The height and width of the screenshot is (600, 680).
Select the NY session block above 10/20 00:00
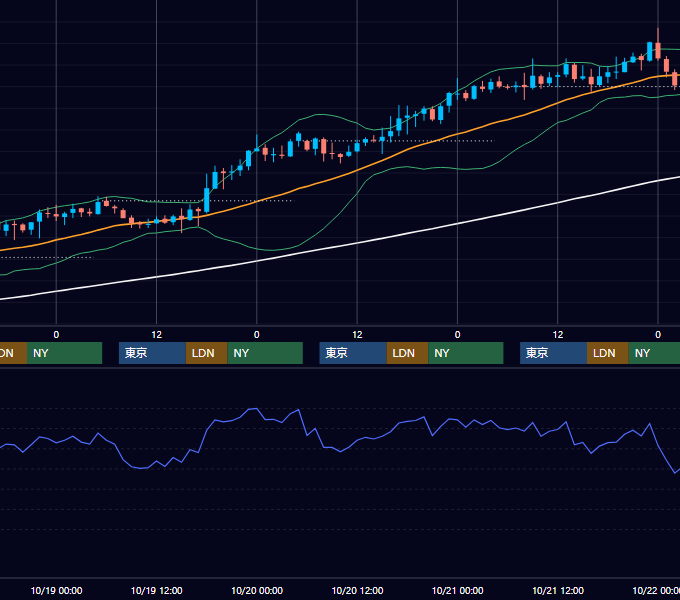click(x=265, y=353)
